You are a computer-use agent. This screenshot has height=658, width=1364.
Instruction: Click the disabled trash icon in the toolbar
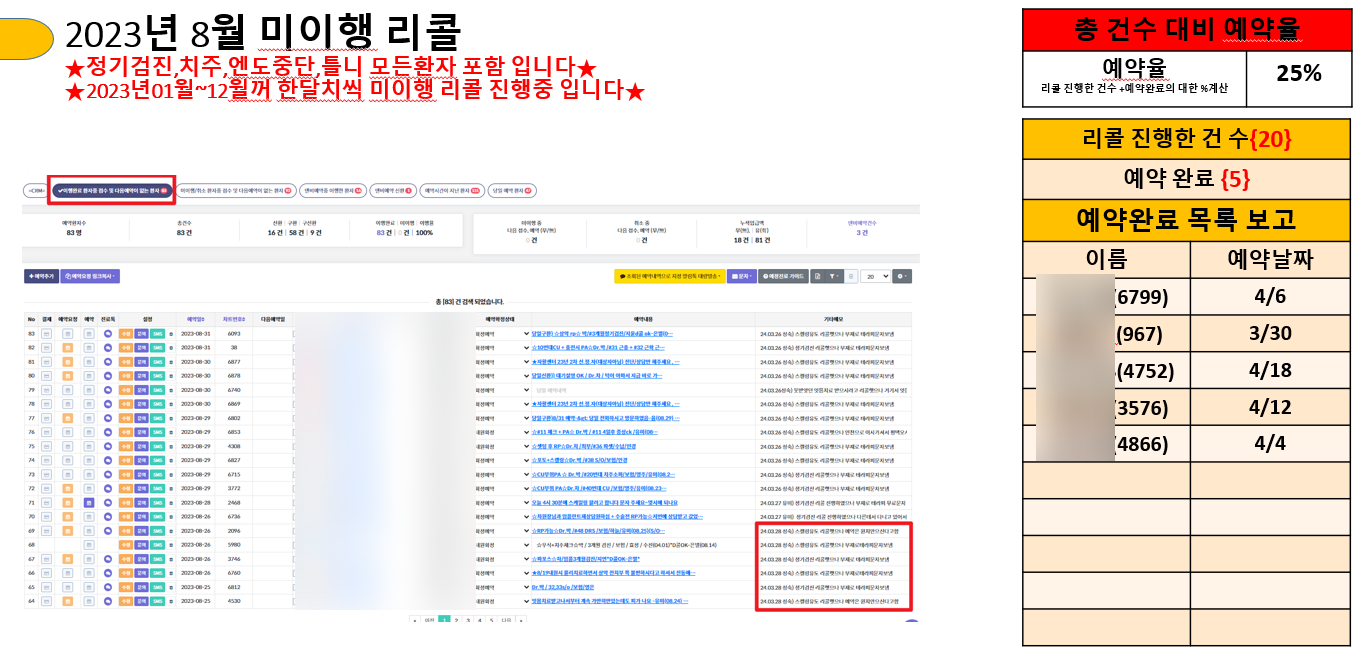point(852,276)
